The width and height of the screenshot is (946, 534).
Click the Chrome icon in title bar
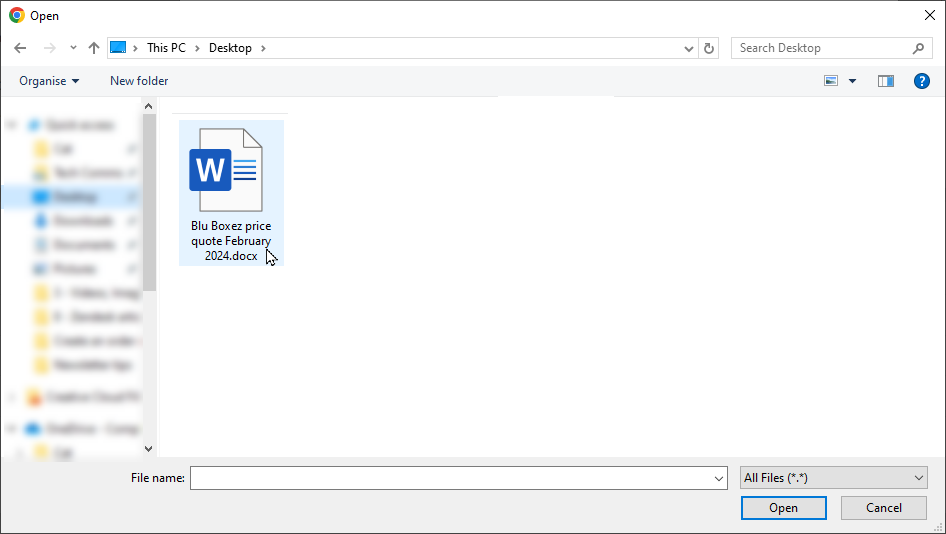17,16
